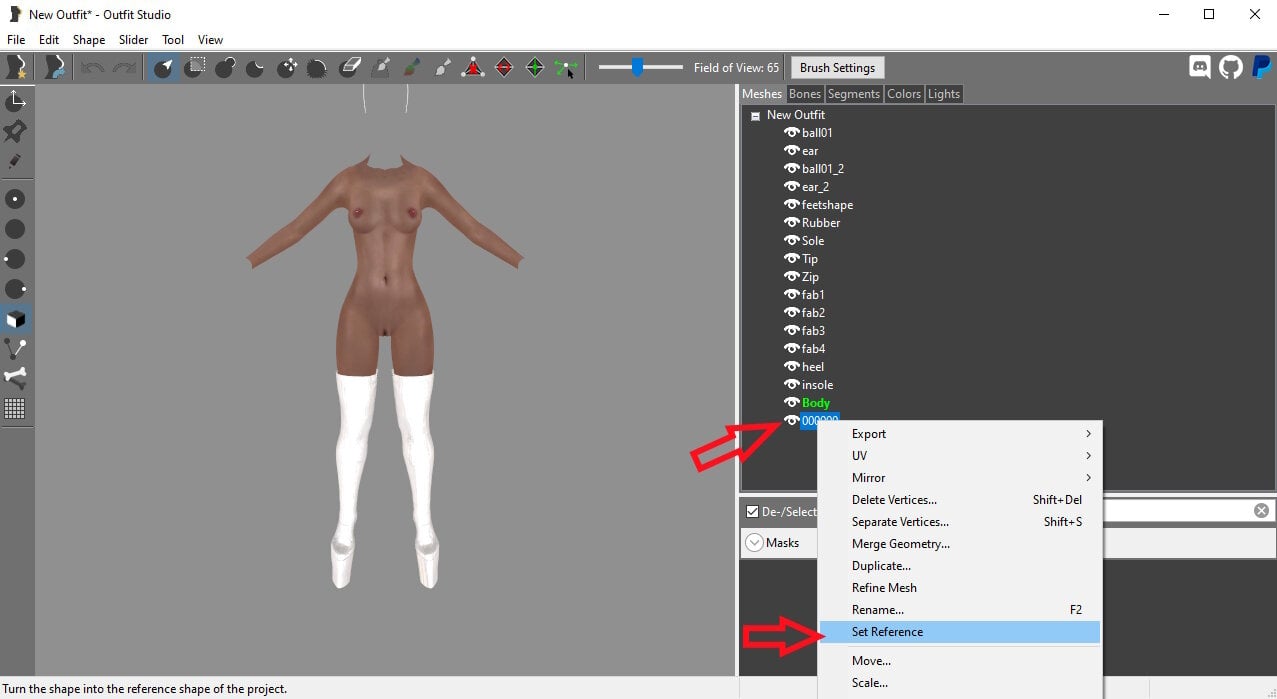Toggle visibility of the Zip mesh

[791, 277]
